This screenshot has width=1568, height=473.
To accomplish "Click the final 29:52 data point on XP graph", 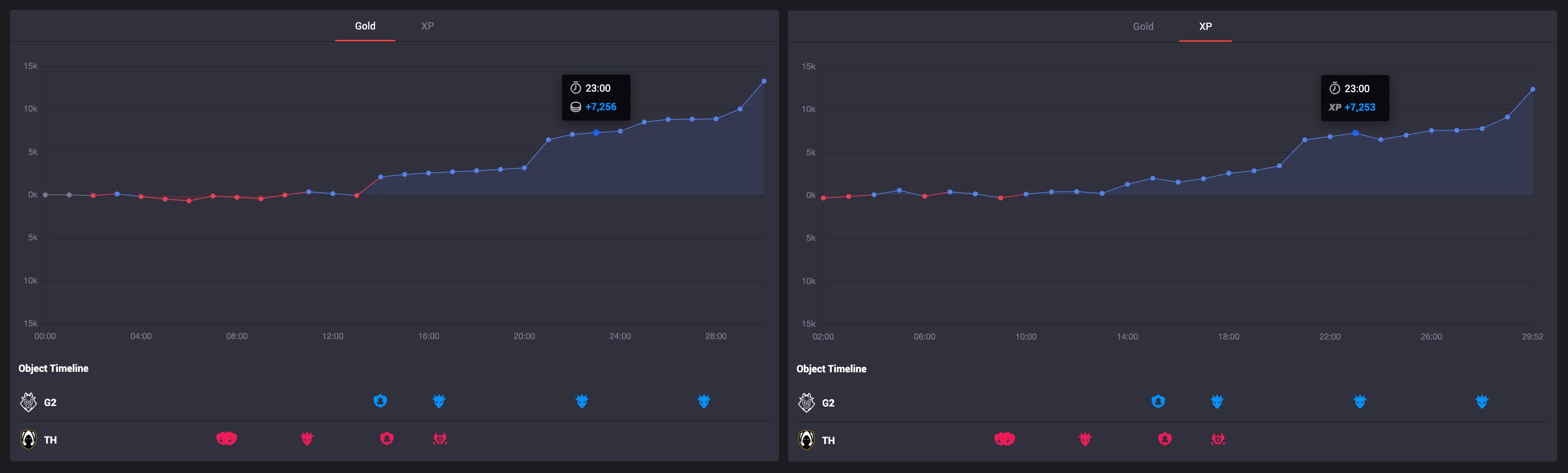I will [1533, 89].
